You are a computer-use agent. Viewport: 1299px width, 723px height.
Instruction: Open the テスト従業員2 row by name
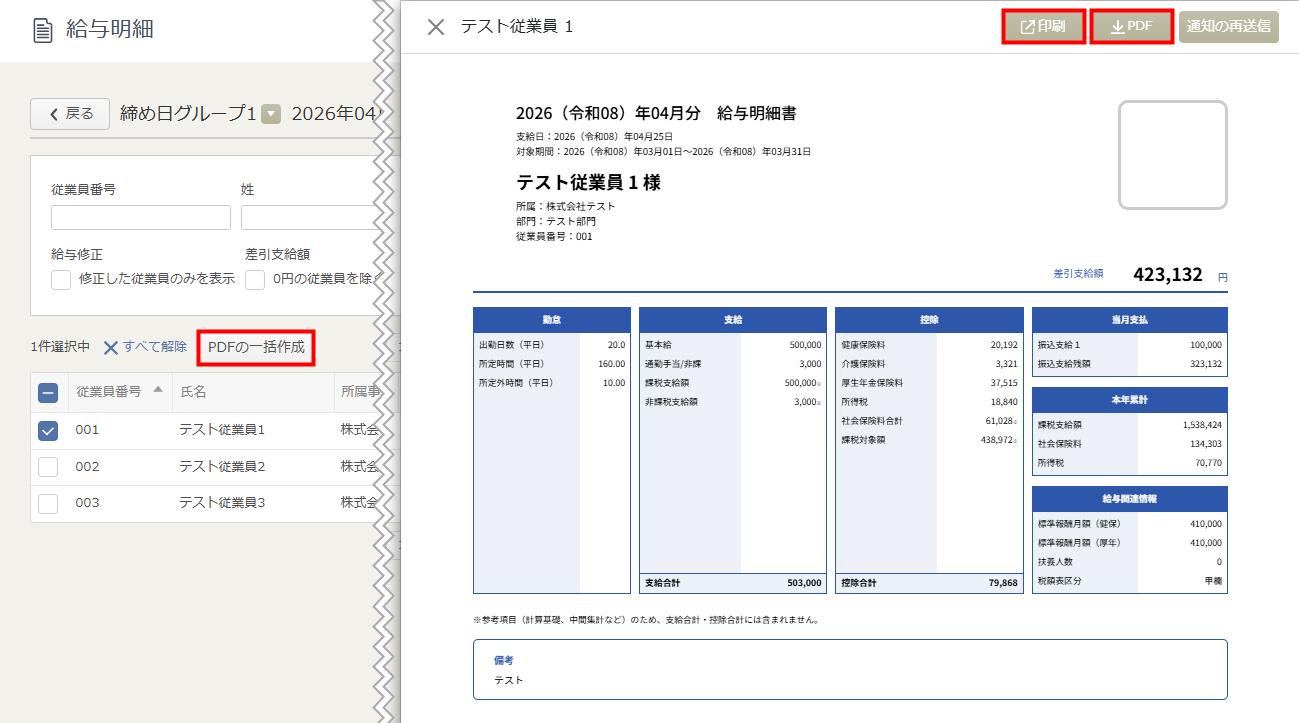tap(222, 467)
